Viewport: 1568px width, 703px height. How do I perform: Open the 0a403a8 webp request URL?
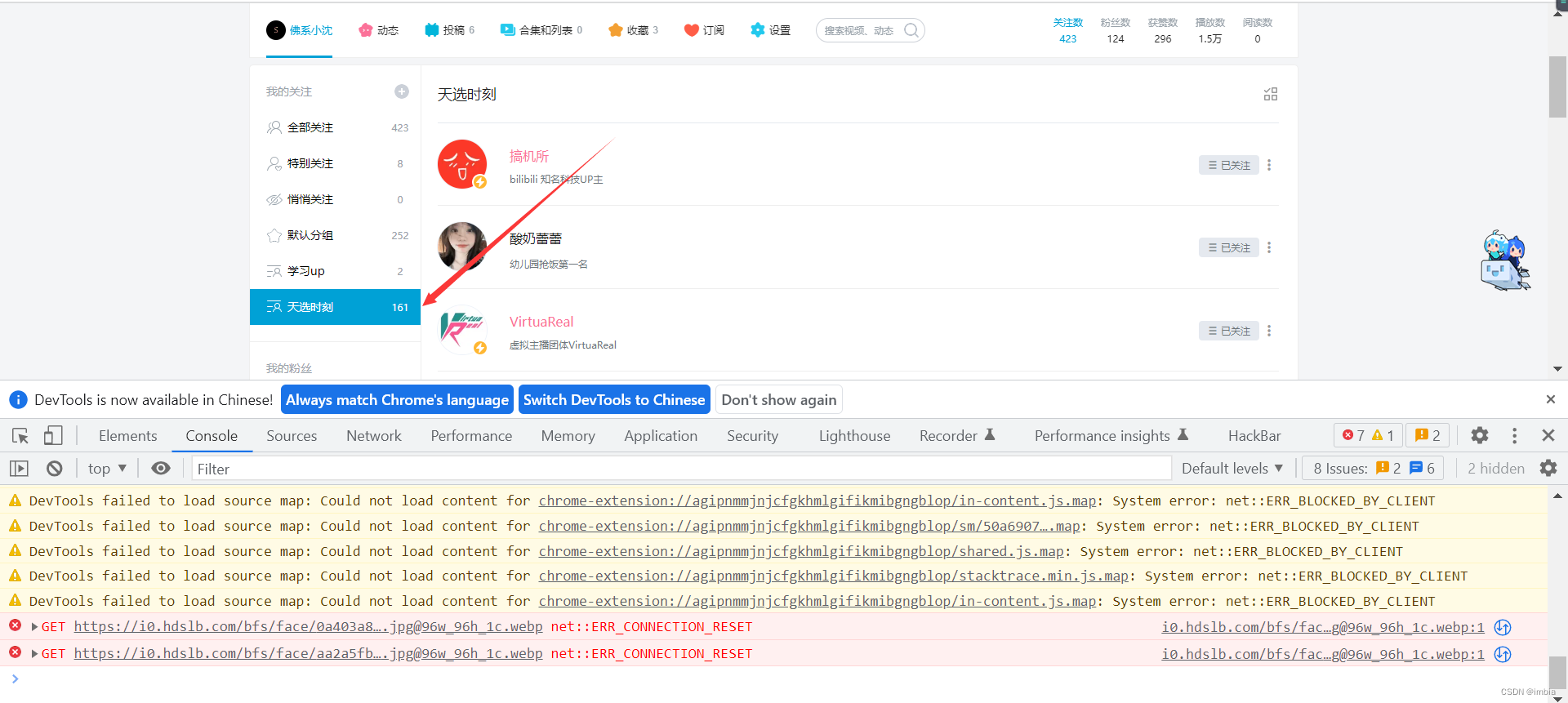308,627
